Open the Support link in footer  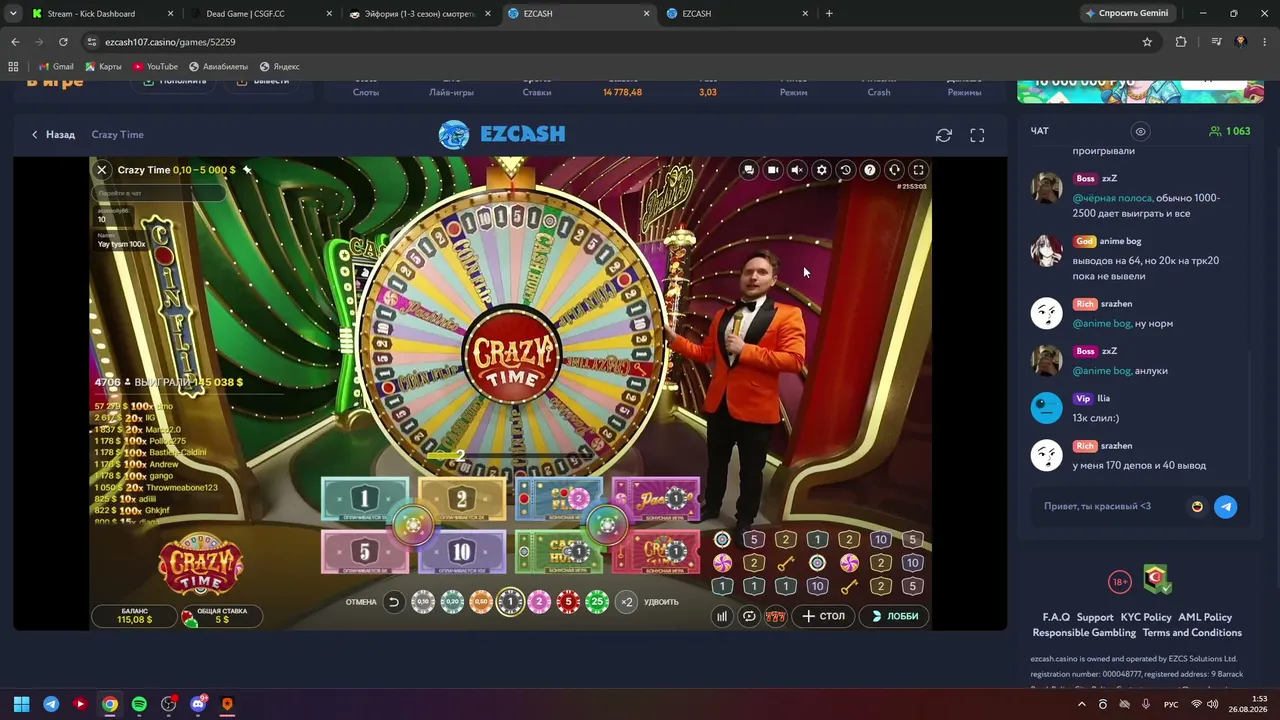click(1095, 617)
